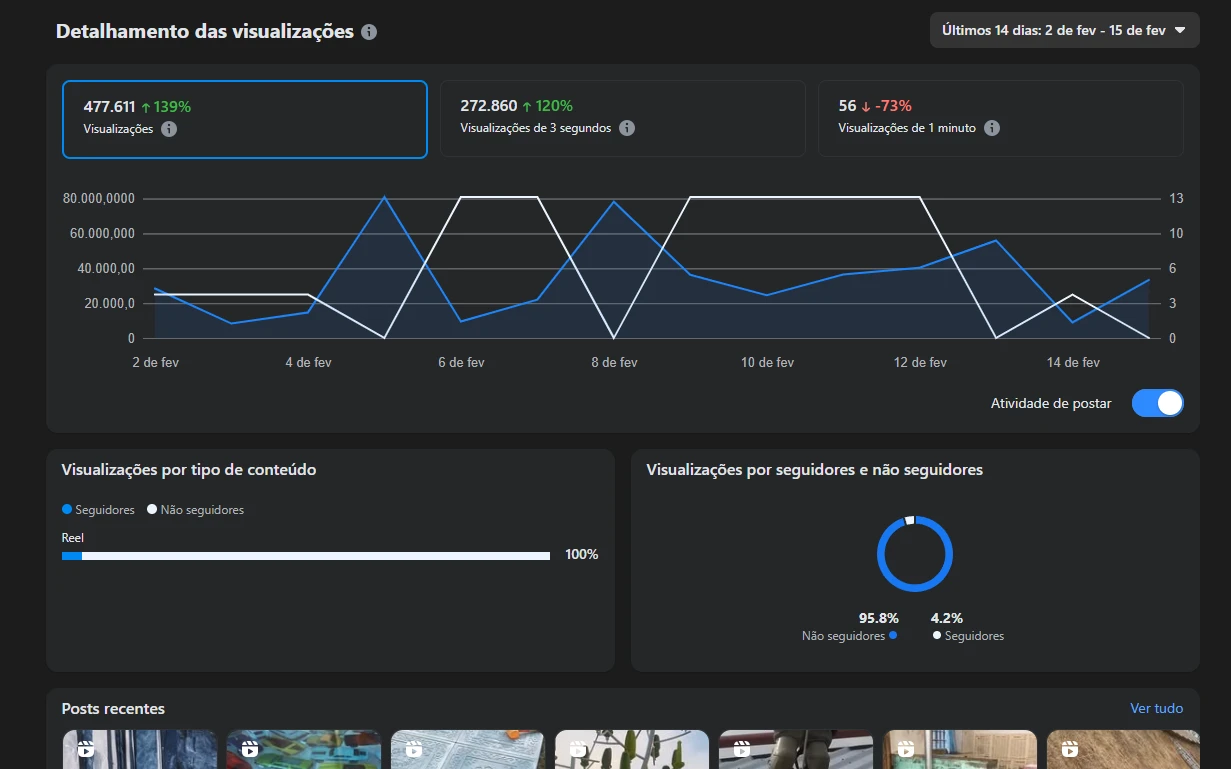Viewport: 1231px width, 769px height.
Task: Toggle the Seguidores legend dot in content type
Action: coord(67,509)
